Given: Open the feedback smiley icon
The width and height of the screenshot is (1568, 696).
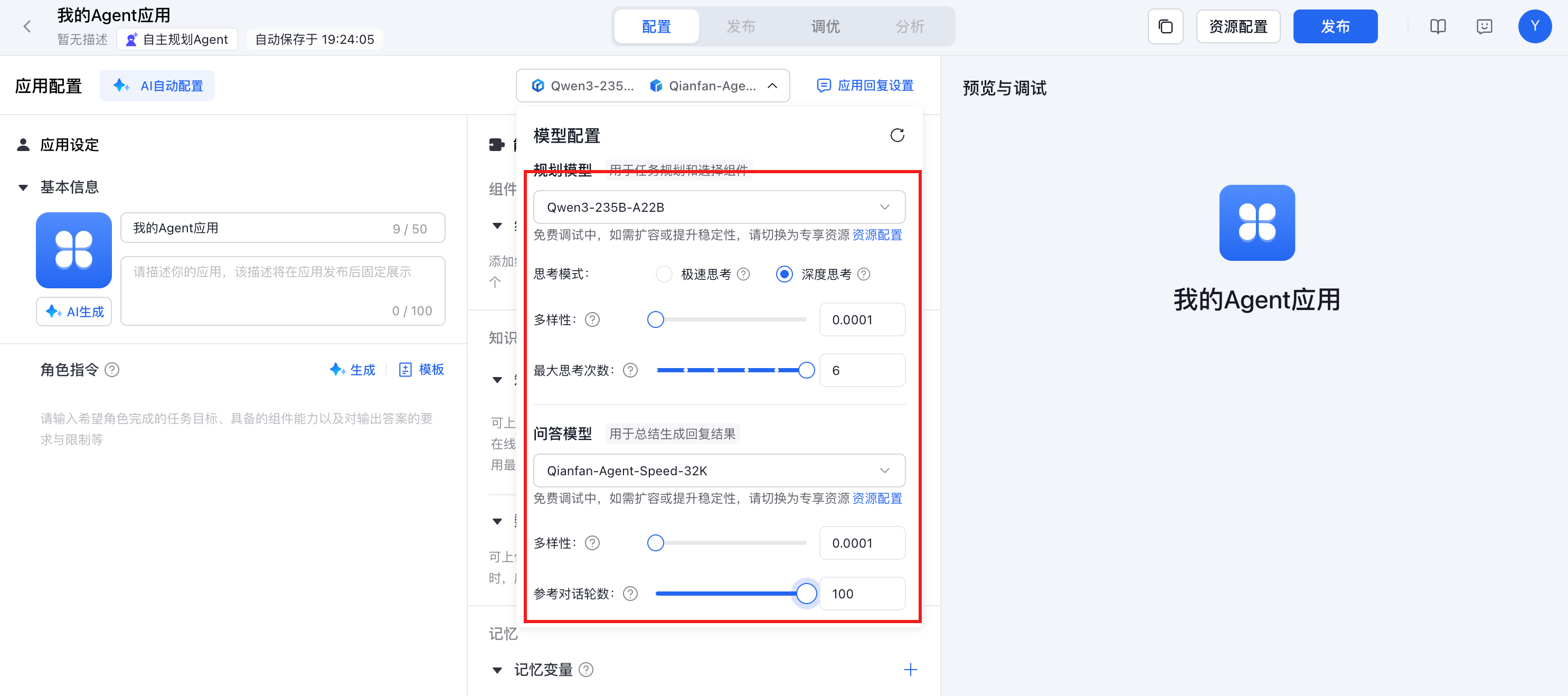Looking at the screenshot, I should (1484, 26).
